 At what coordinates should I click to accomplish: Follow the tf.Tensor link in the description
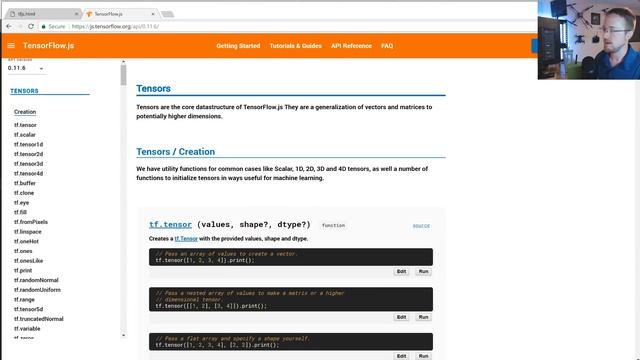point(186,239)
